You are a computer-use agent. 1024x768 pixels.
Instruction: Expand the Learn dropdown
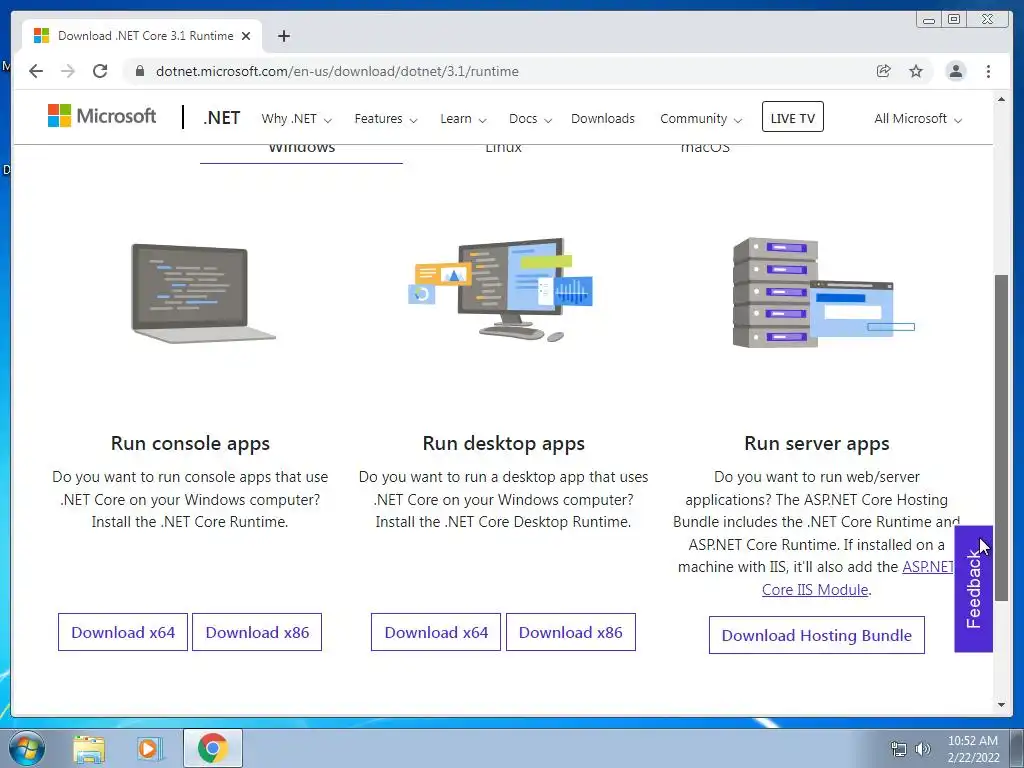point(463,119)
